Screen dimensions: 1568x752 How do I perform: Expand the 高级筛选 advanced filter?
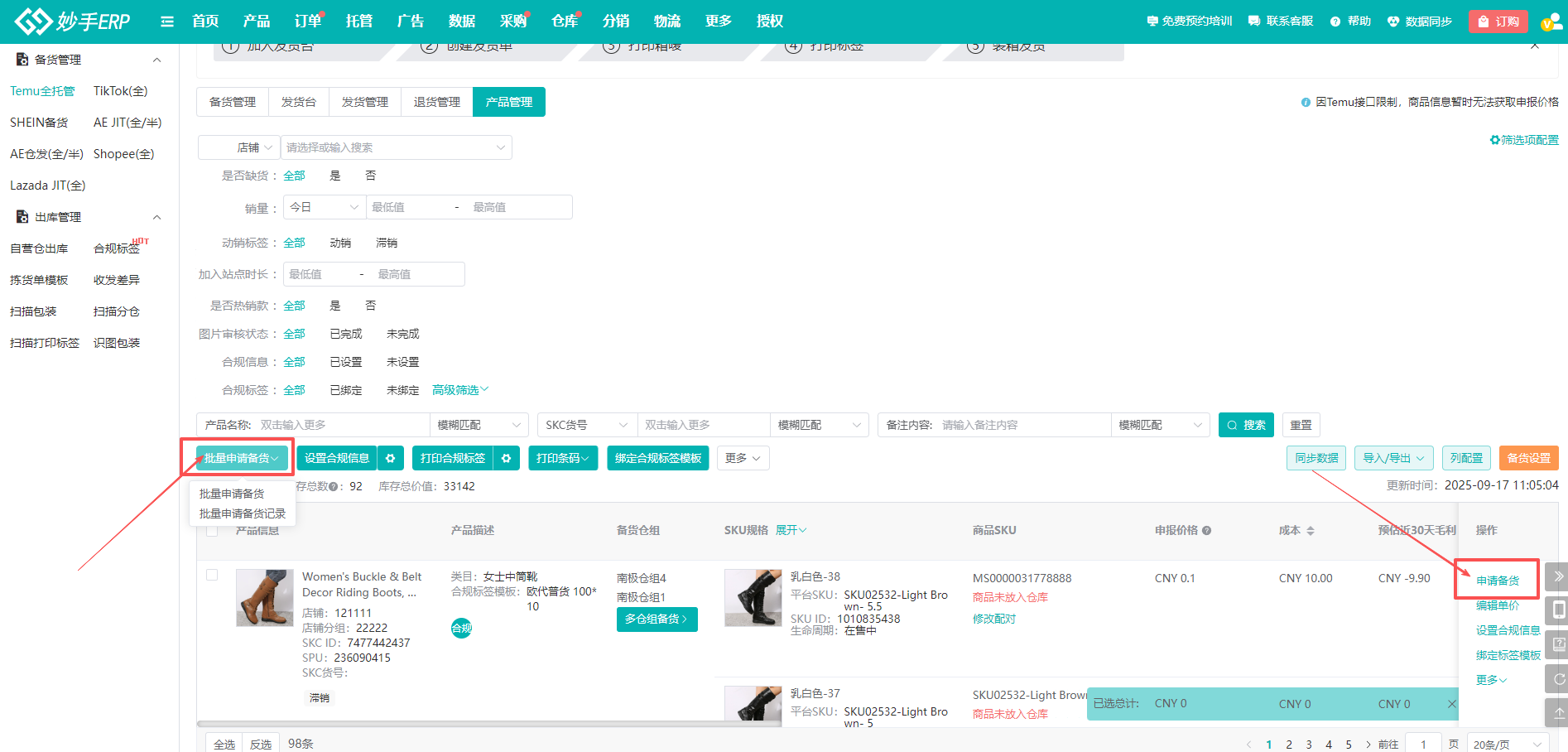460,390
